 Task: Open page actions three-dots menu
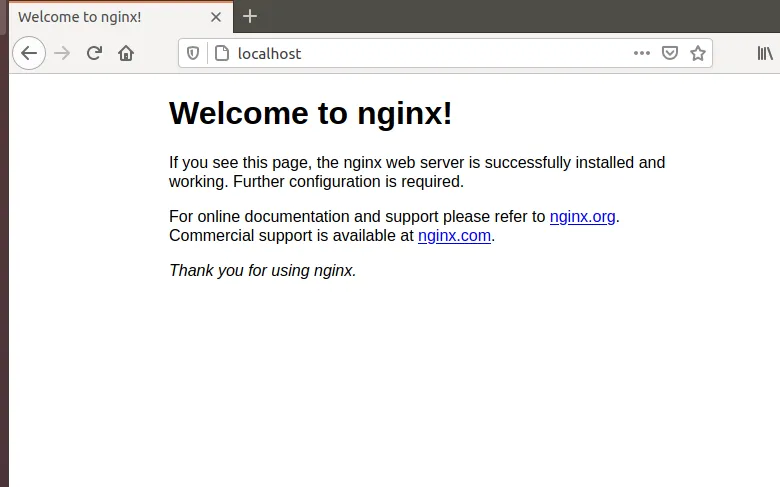point(642,53)
